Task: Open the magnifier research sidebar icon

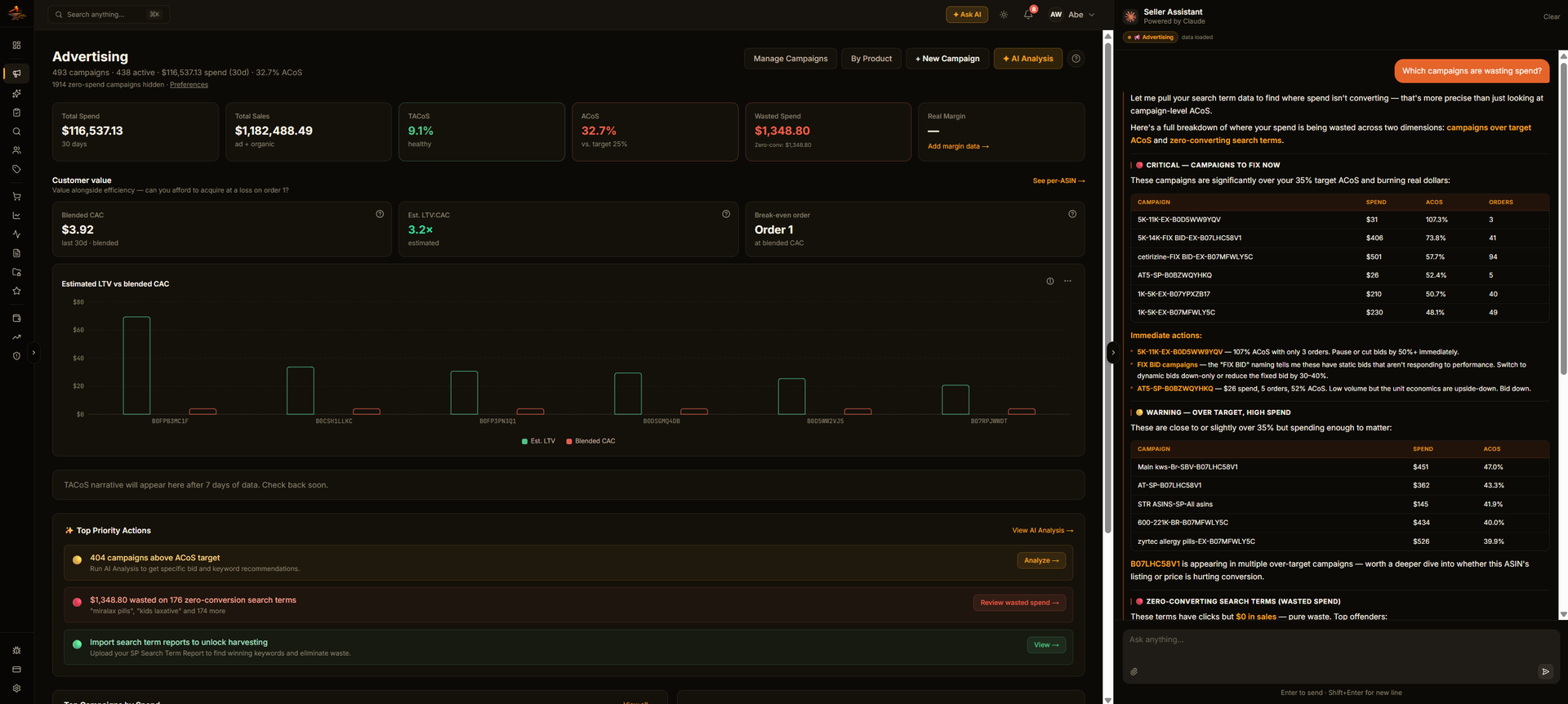Action: [x=16, y=131]
